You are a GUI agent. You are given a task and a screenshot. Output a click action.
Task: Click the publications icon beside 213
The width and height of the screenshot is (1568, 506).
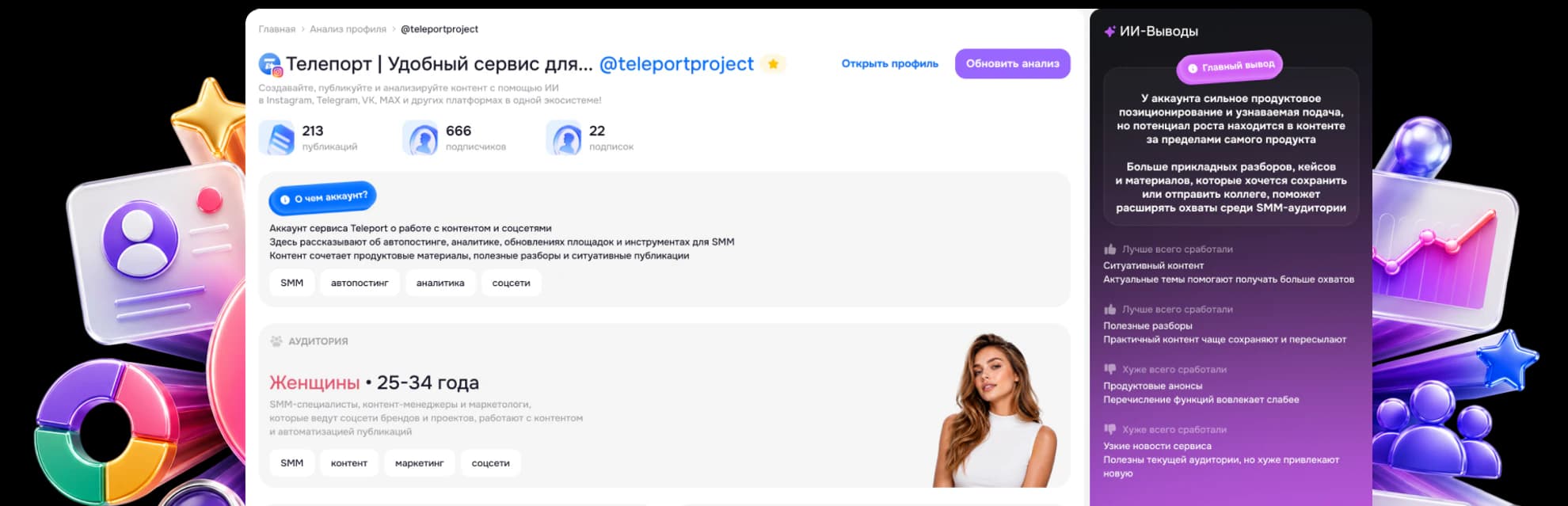[277, 139]
